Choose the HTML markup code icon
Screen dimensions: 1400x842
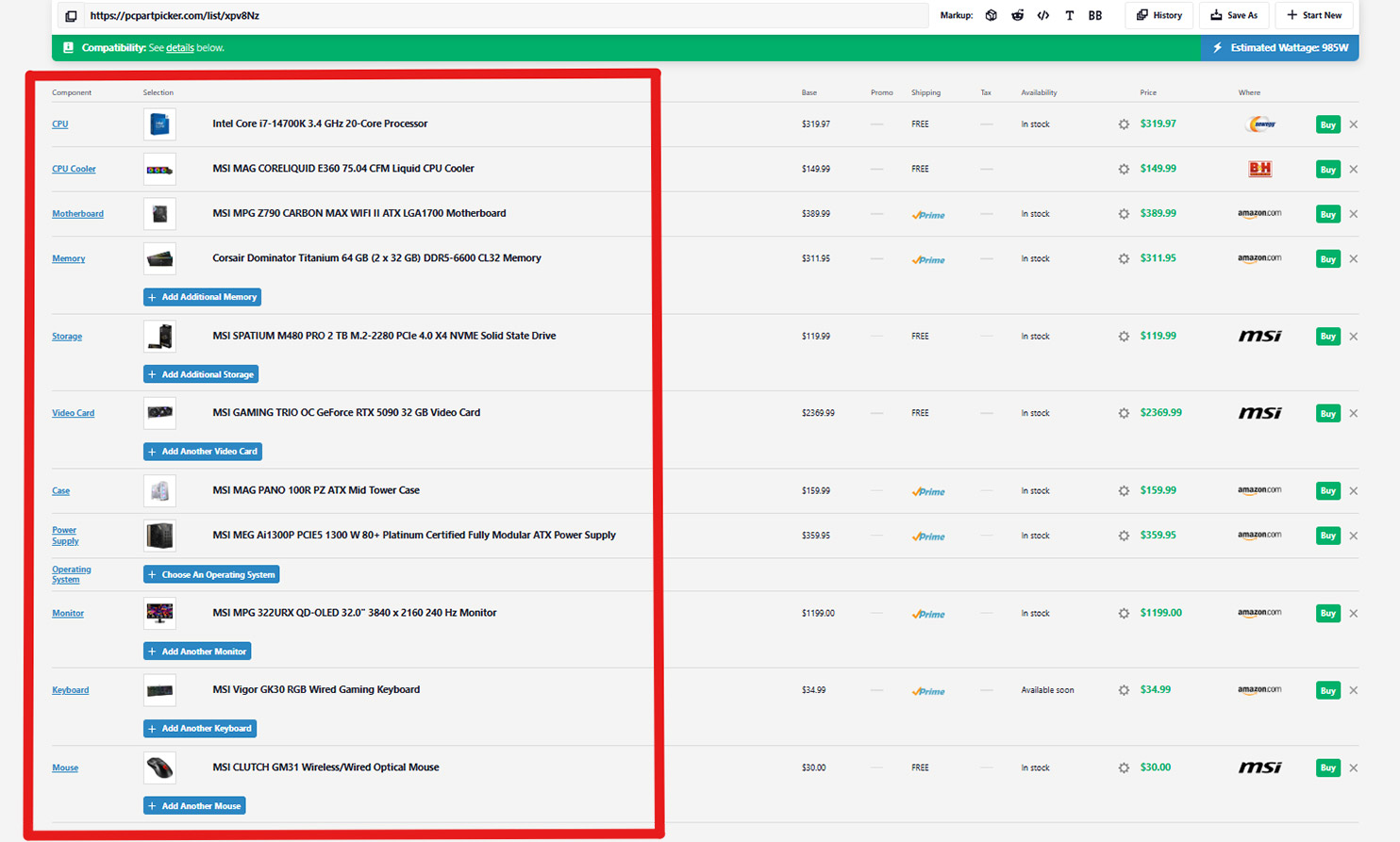point(1042,15)
